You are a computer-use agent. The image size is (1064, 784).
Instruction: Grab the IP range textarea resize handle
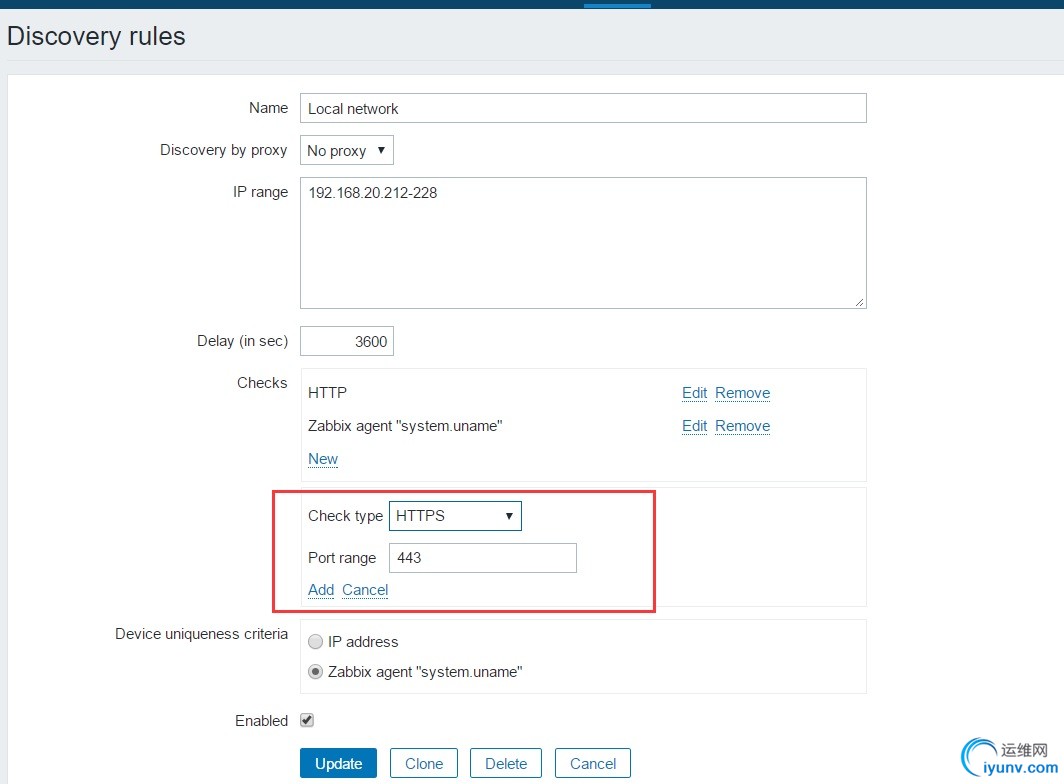(860, 302)
